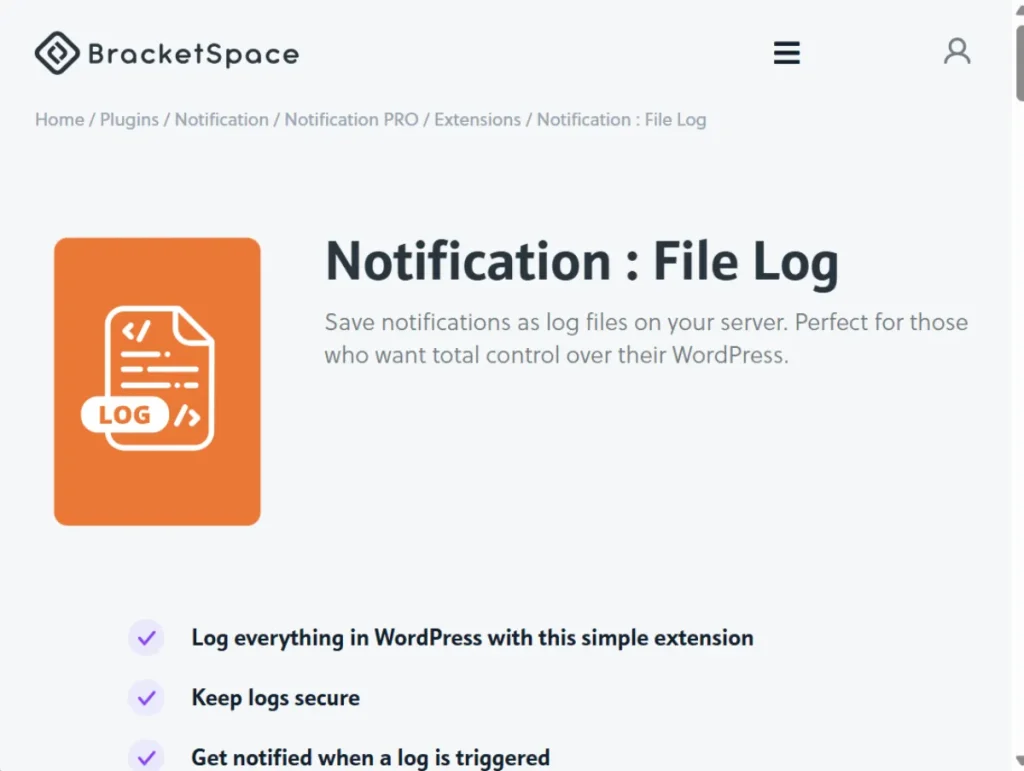The width and height of the screenshot is (1024, 771).
Task: Select the "Notification : File Log" page heading
Action: click(x=580, y=261)
